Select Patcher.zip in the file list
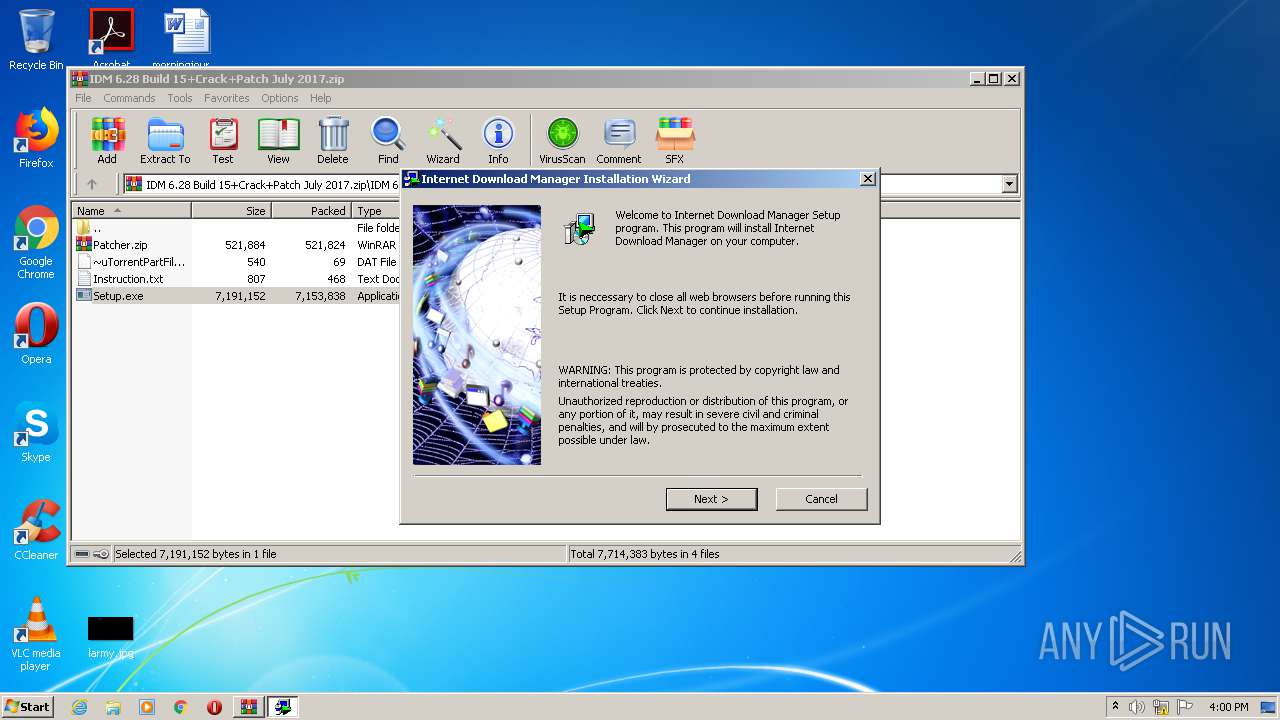 coord(237,245)
